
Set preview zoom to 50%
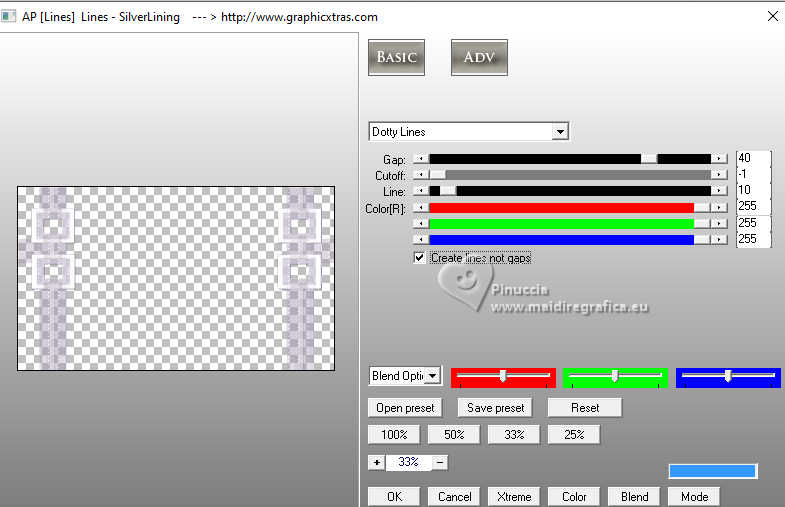pyautogui.click(x=454, y=434)
